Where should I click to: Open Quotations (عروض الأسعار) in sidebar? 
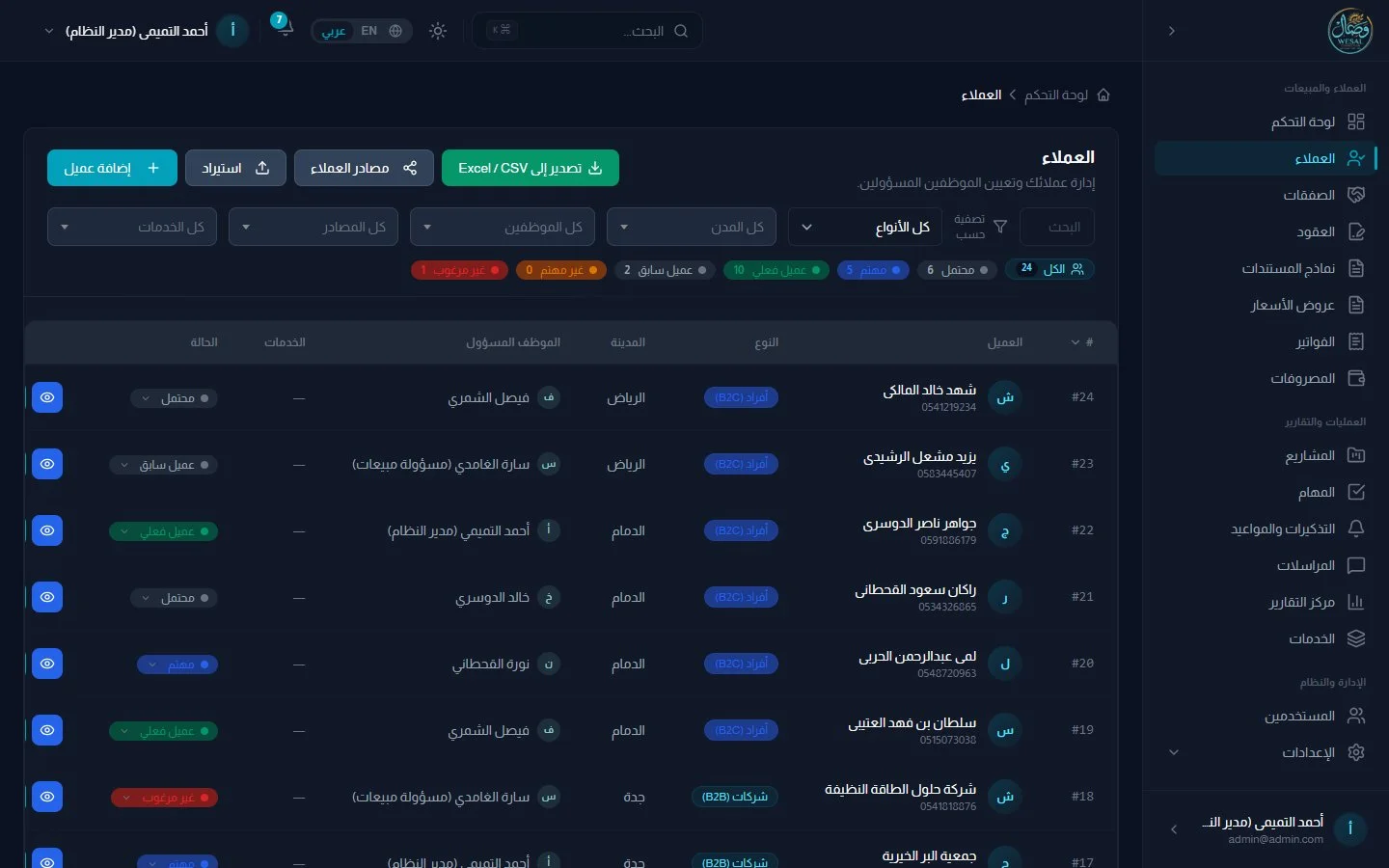(x=1266, y=305)
